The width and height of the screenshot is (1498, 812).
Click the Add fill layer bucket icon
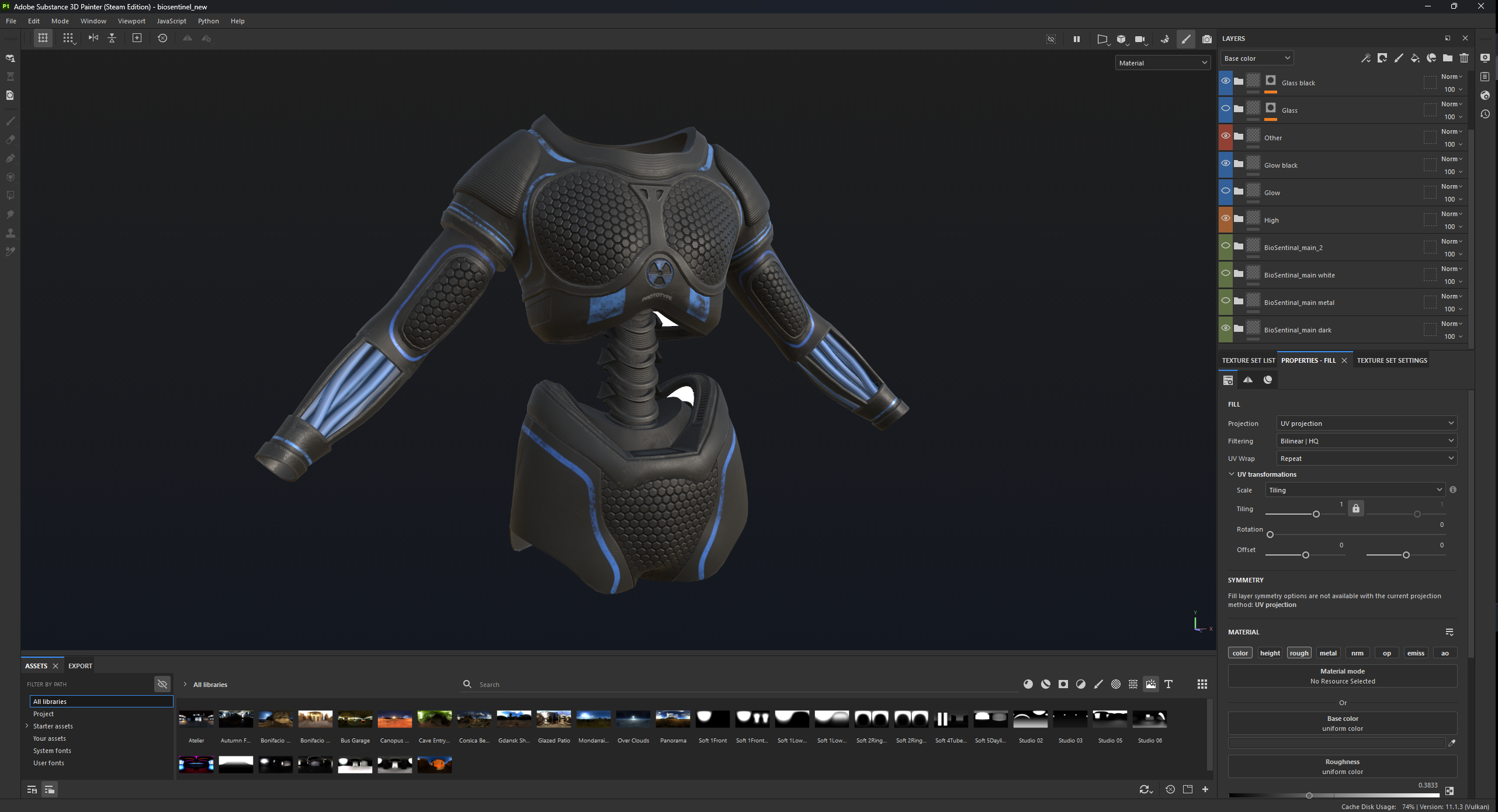[1414, 58]
